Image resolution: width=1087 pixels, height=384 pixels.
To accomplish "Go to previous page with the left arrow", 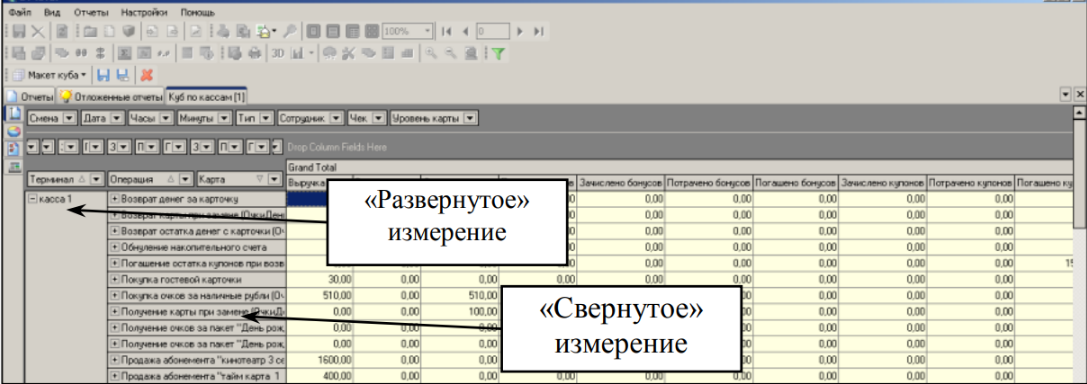I will pos(465,31).
